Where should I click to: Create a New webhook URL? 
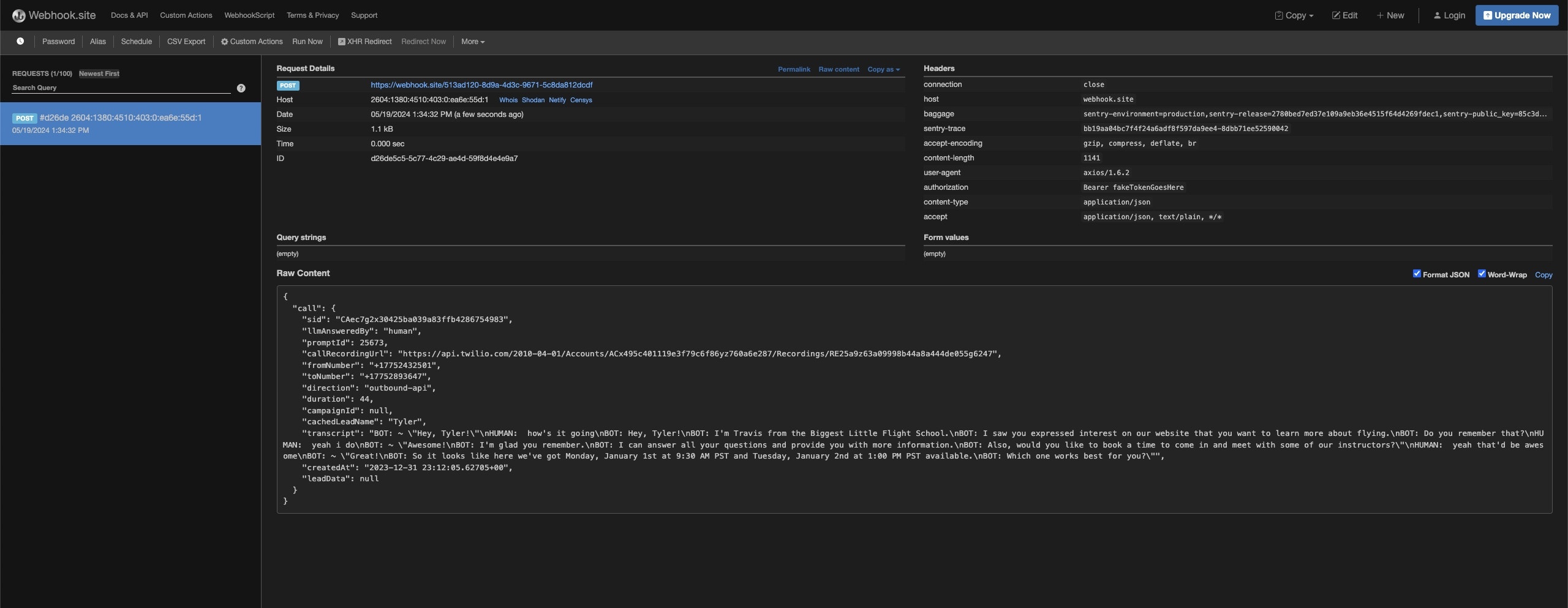pos(1390,15)
